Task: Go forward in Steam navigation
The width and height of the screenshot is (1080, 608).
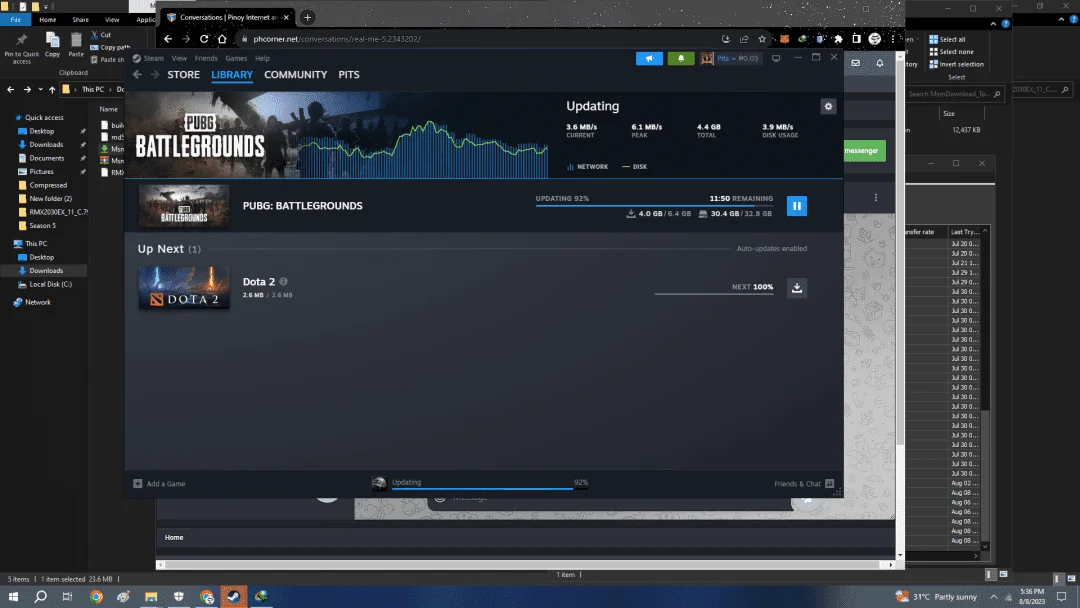Action: [x=154, y=74]
